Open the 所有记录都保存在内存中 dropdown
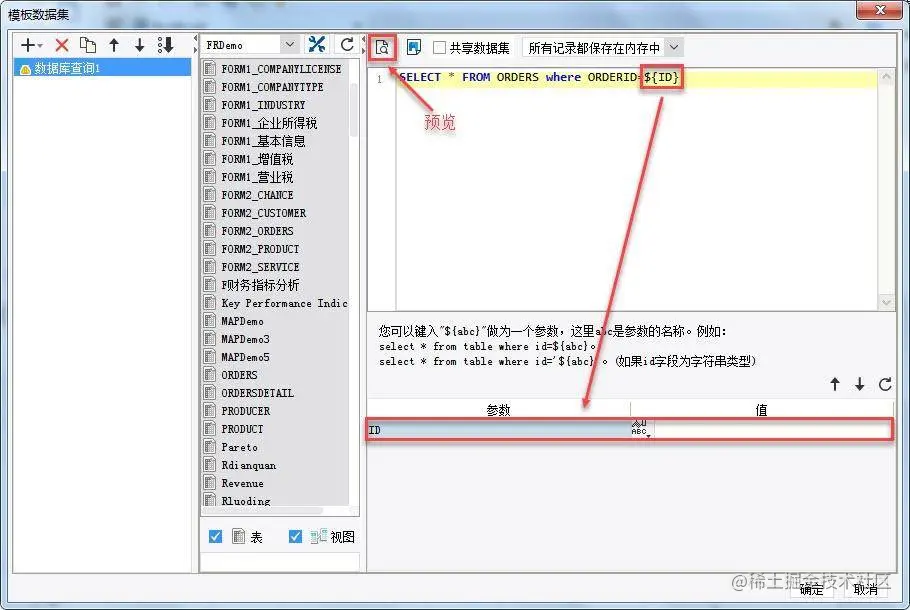910x610 pixels. coord(675,46)
